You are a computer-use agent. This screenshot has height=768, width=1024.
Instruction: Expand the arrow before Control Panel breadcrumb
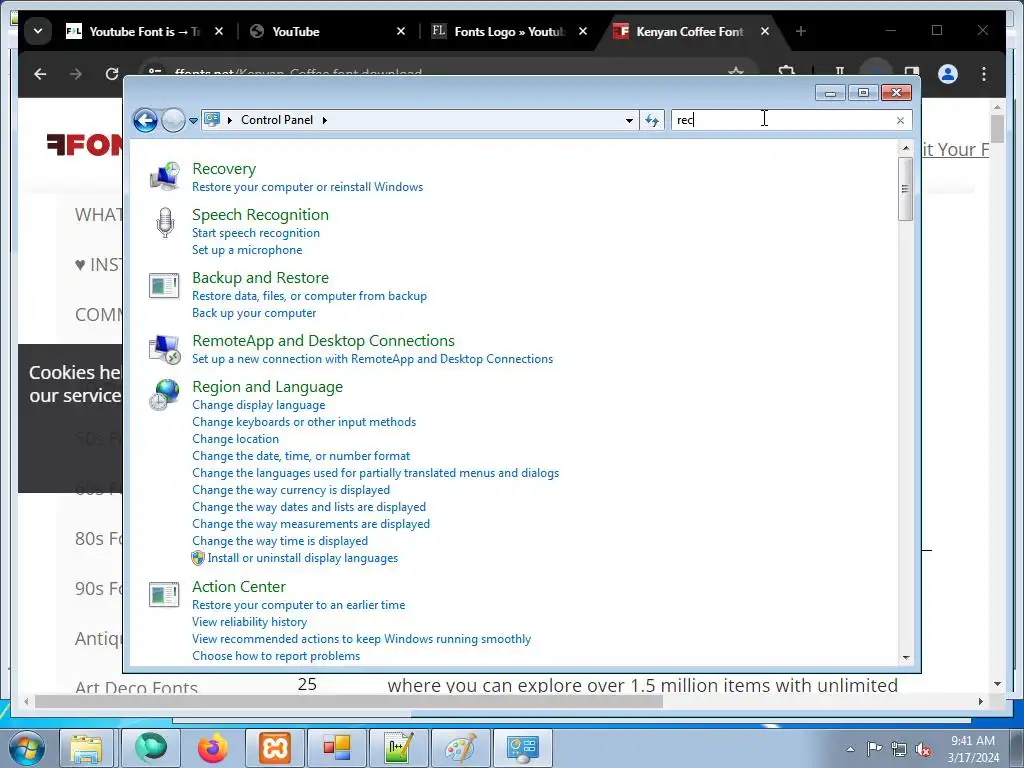tap(230, 120)
